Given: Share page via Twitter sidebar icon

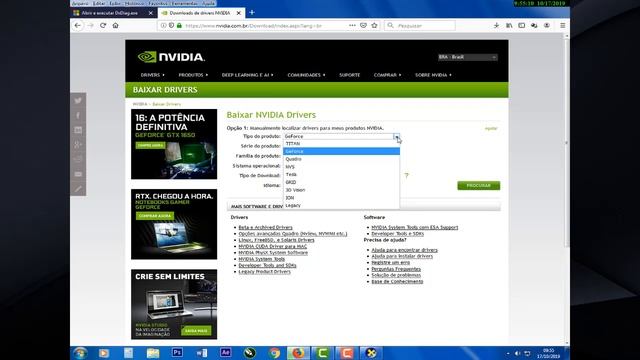Looking at the screenshot, I should [78, 101].
